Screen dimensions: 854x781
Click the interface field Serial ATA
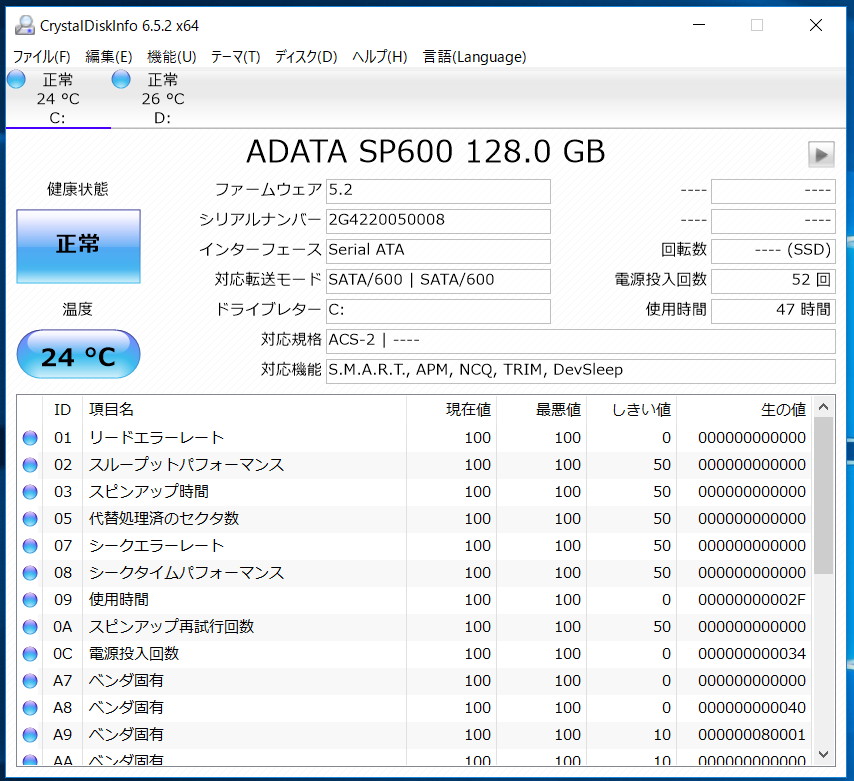coord(438,251)
